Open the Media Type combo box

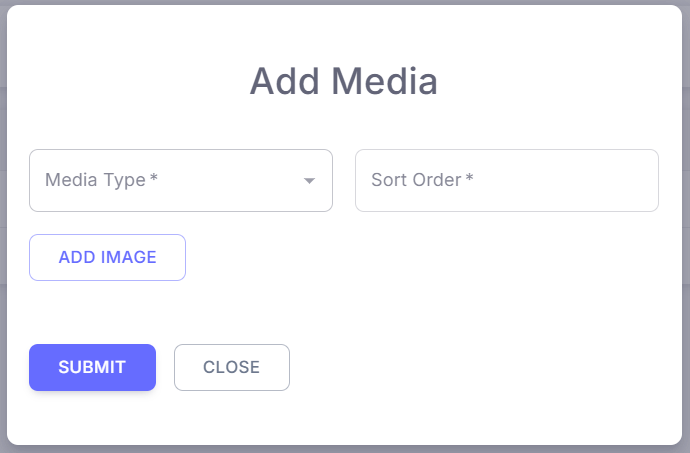point(180,181)
